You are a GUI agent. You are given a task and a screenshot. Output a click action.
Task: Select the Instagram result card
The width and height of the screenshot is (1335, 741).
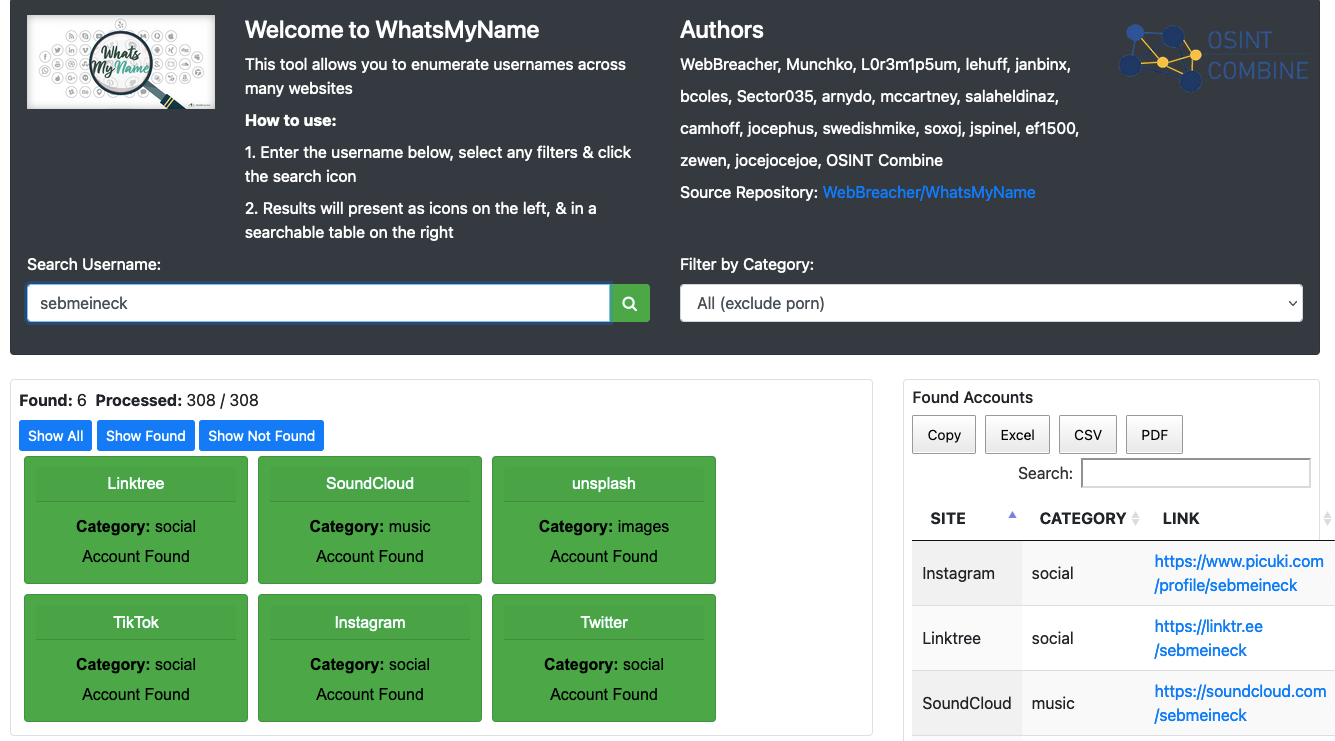click(x=370, y=658)
